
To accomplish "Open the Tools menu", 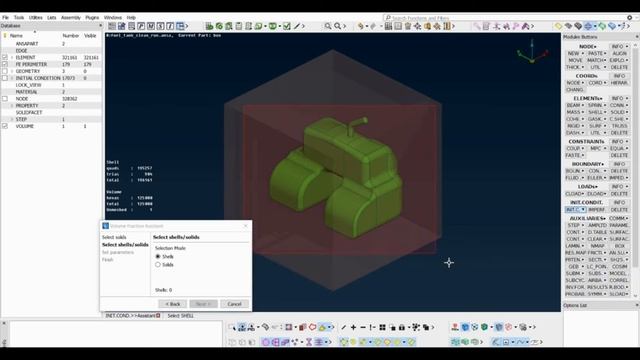I will [x=19, y=18].
